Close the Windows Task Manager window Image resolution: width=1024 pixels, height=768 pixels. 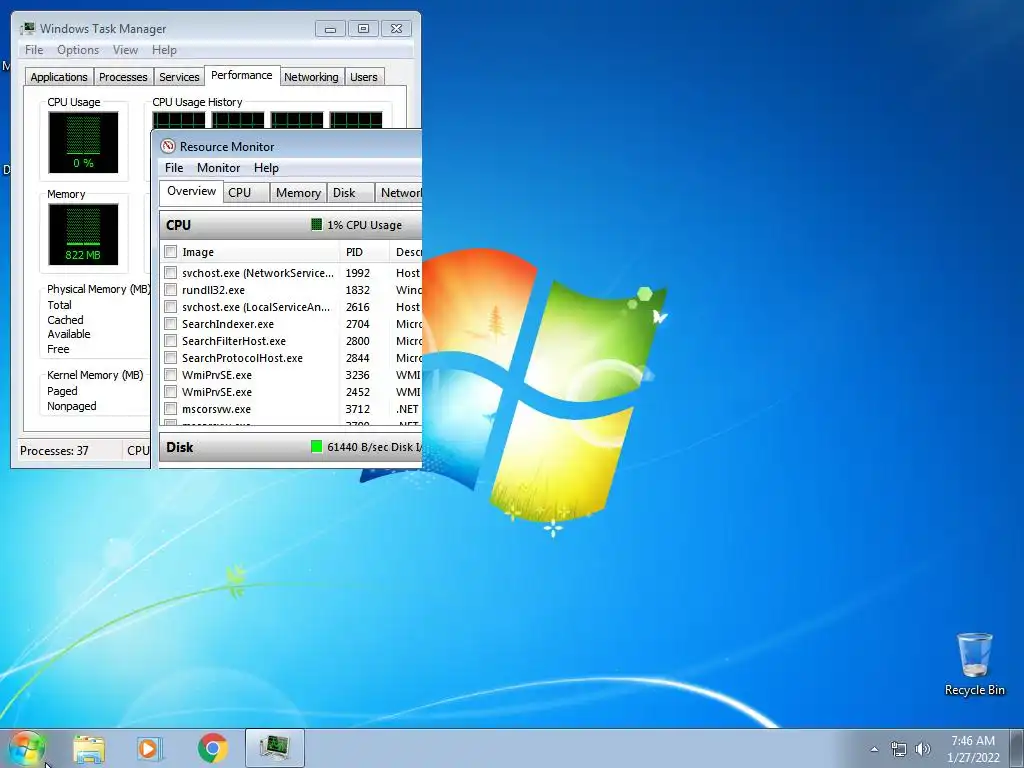pos(396,29)
